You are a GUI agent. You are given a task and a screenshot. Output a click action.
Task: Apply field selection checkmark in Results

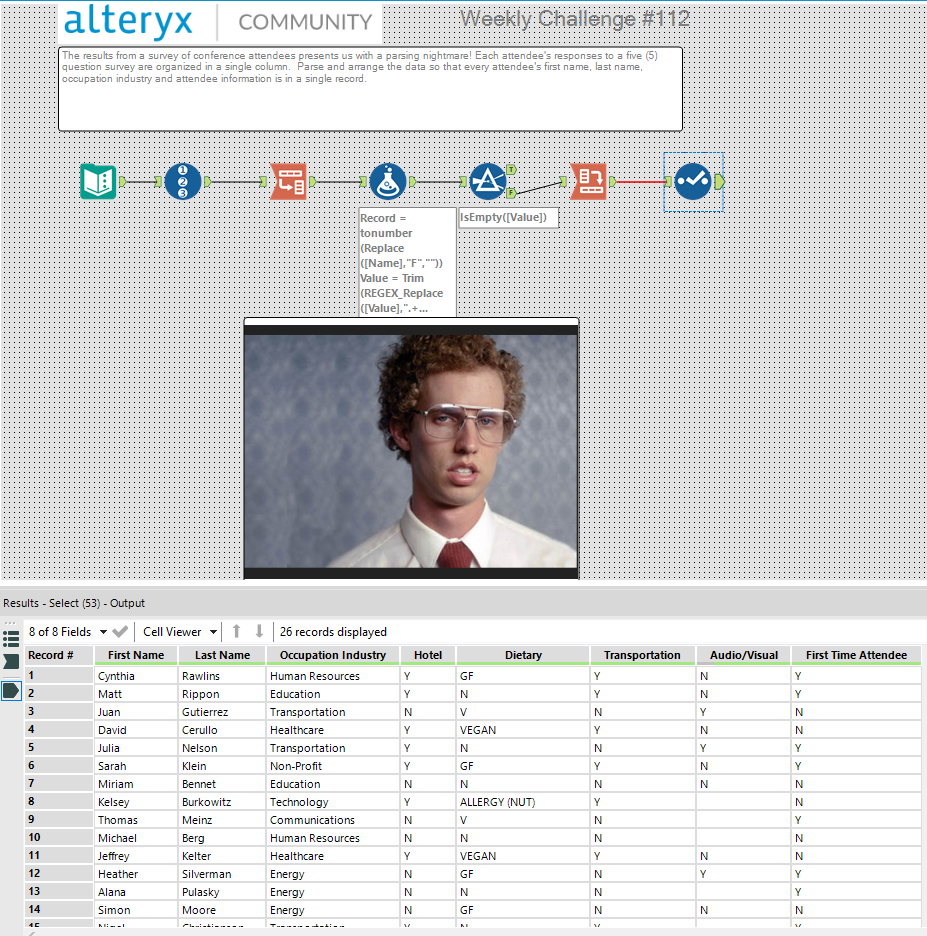pos(120,631)
